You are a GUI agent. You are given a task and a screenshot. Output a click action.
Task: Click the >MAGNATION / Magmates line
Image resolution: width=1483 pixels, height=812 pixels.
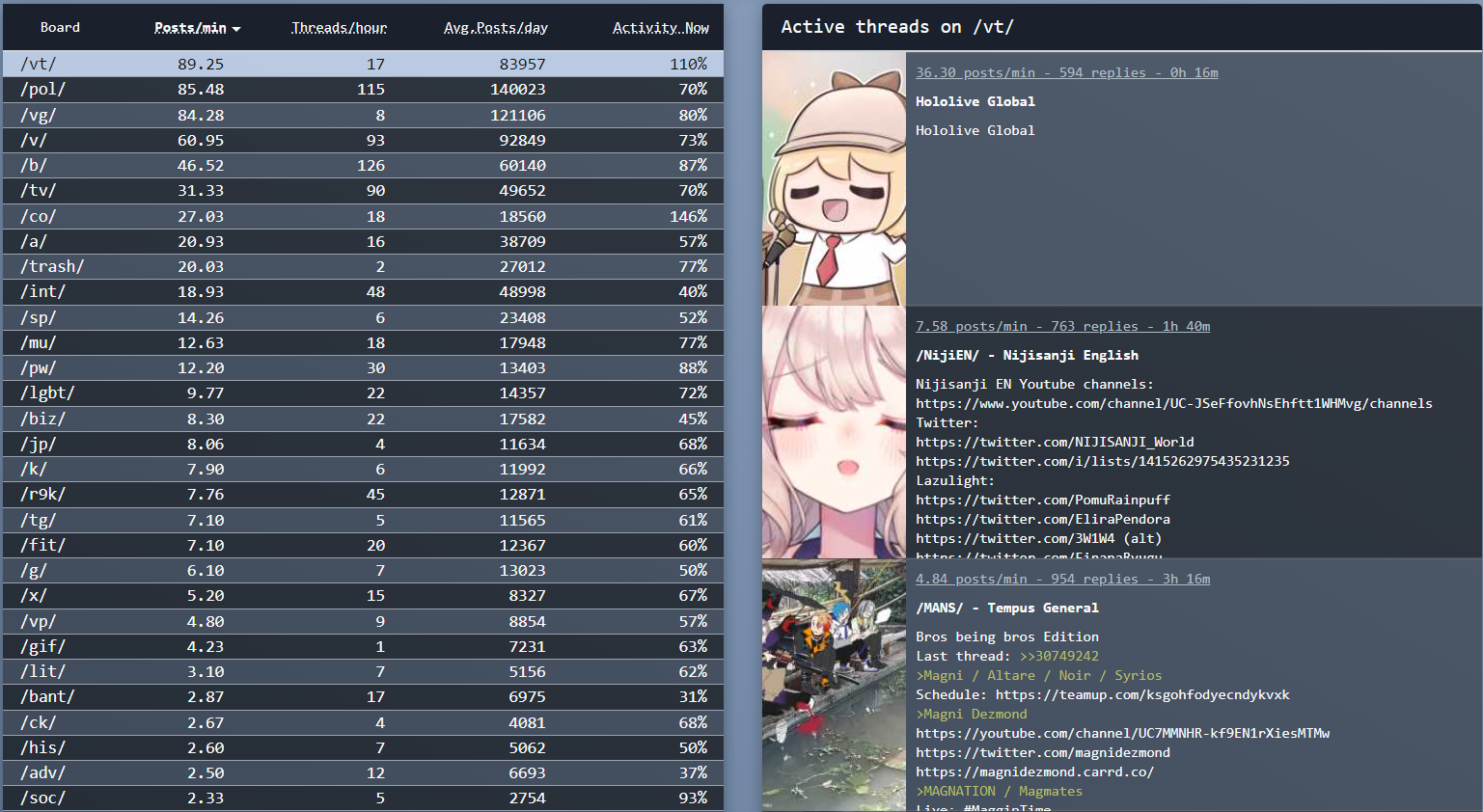tap(1000, 791)
